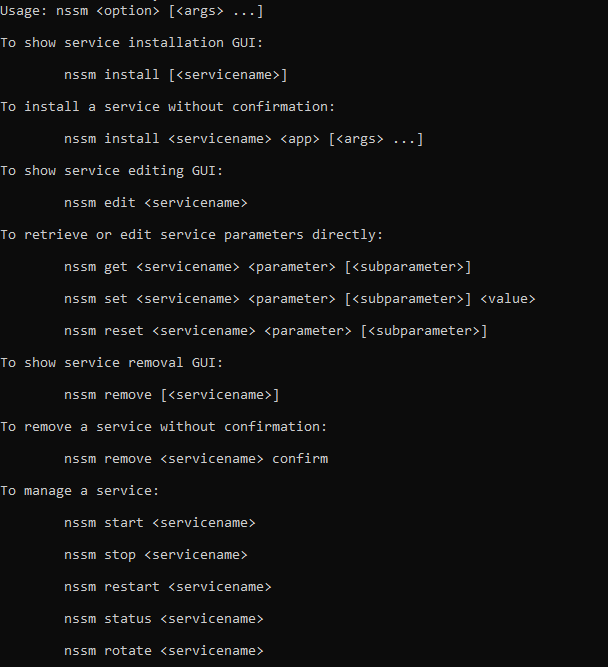Click the "nssm reset" command line

(275, 331)
